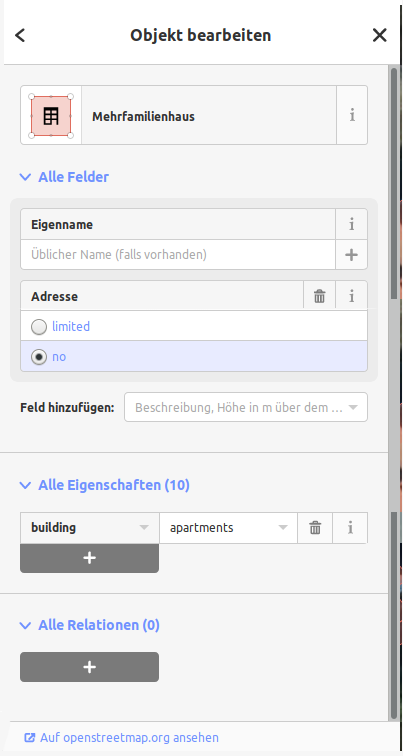Add a multilingual name with the plus

coord(351,255)
